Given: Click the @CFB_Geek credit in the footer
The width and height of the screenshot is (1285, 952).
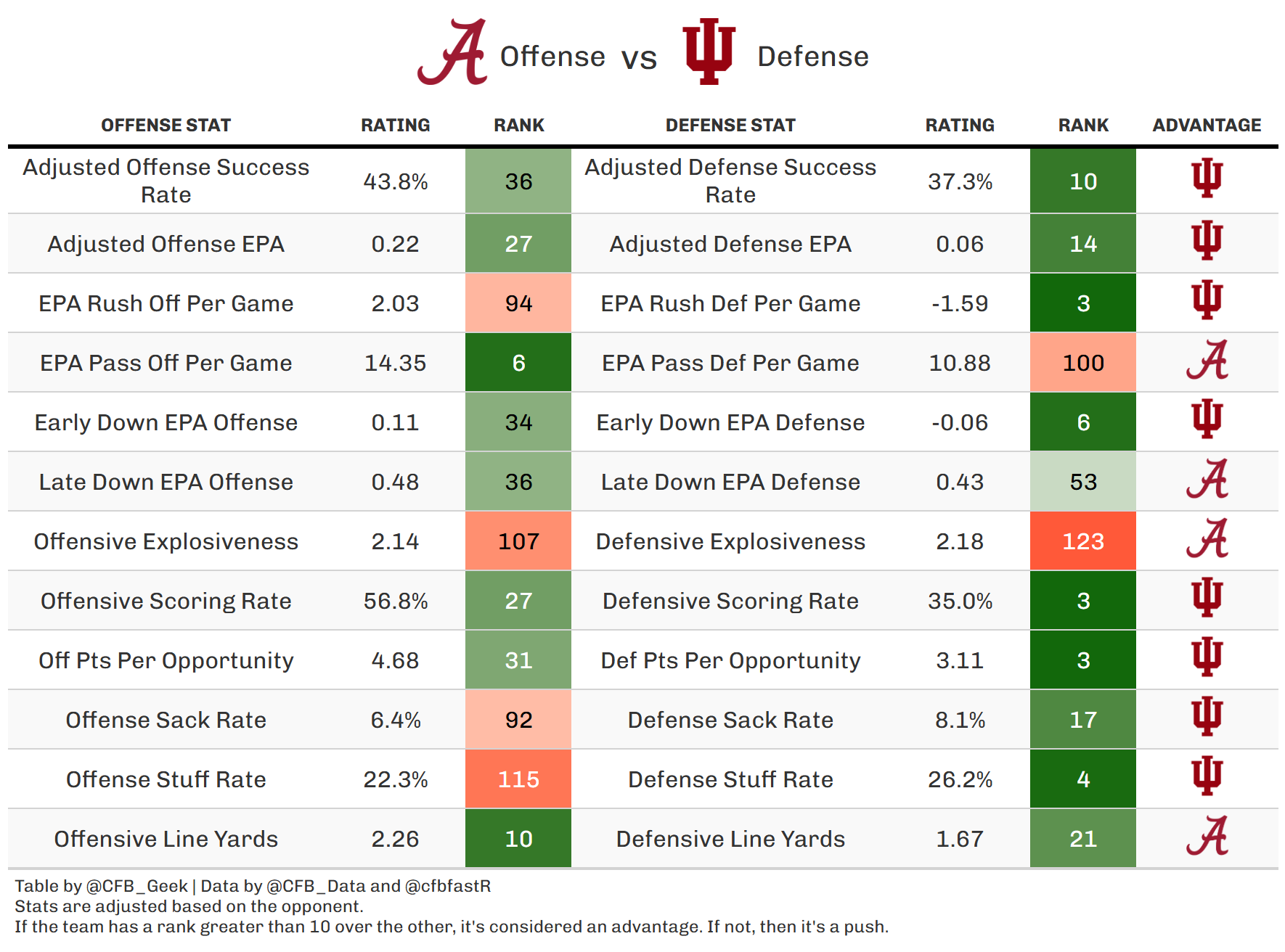Looking at the screenshot, I should coord(137,886).
